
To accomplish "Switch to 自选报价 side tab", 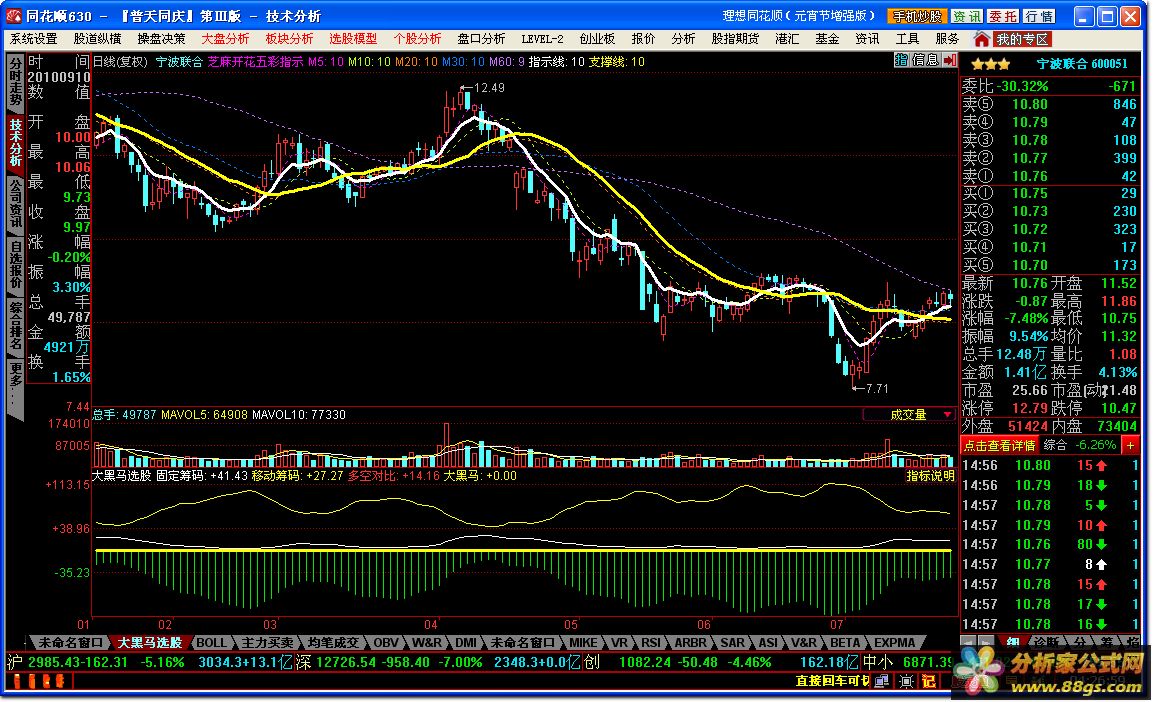I will (x=15, y=265).
